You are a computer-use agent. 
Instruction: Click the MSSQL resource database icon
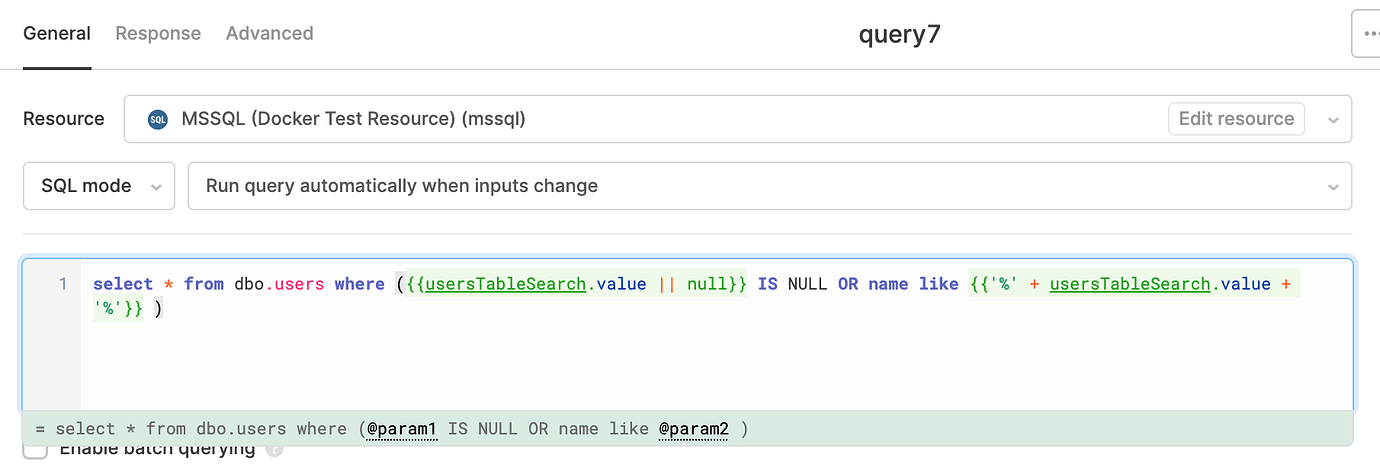tap(157, 119)
